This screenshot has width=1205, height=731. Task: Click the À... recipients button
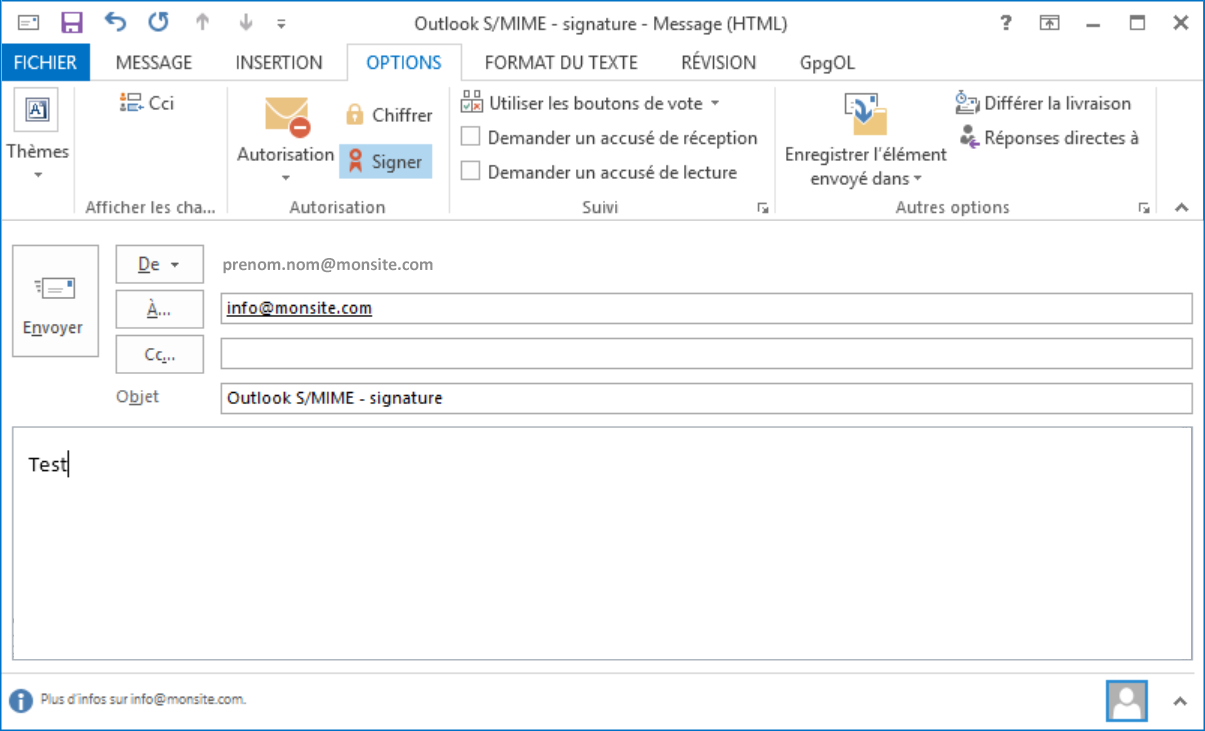click(x=160, y=309)
